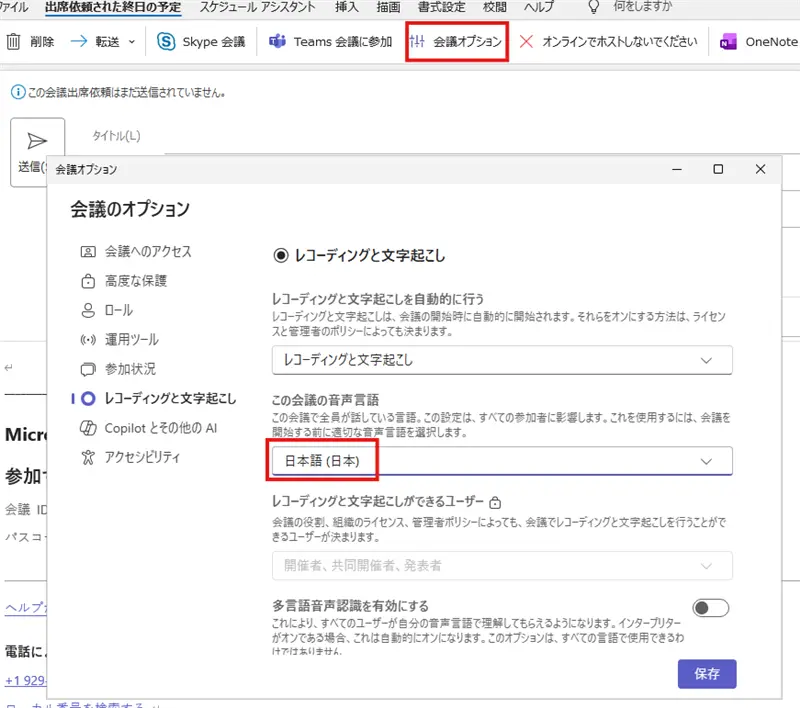Screen dimensions: 800x708
Task: Select 高度な保護 in options sidebar
Action: click(124, 281)
